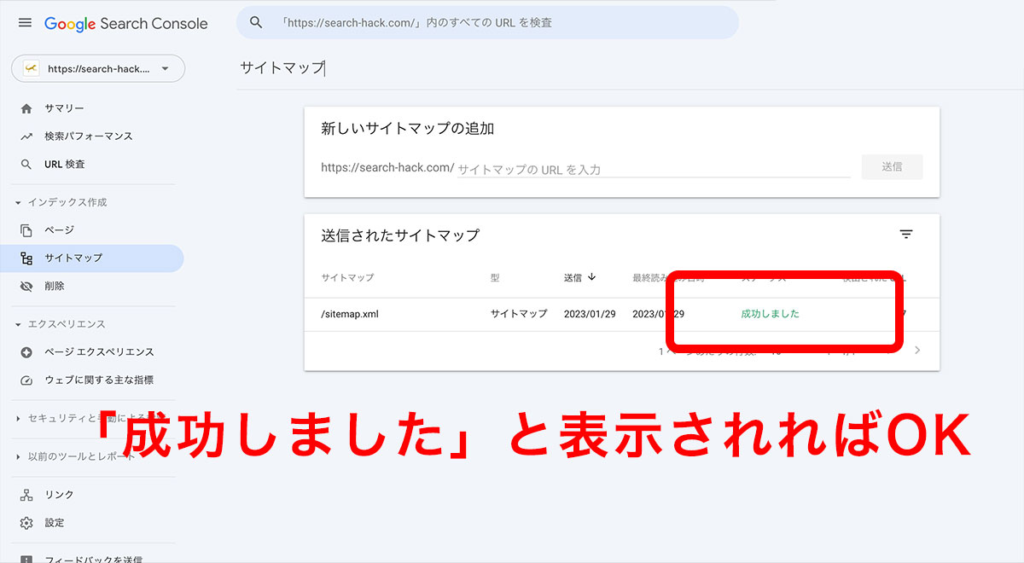Open the ページ indexing report
The image size is (1024, 563).
pyautogui.click(x=59, y=230)
